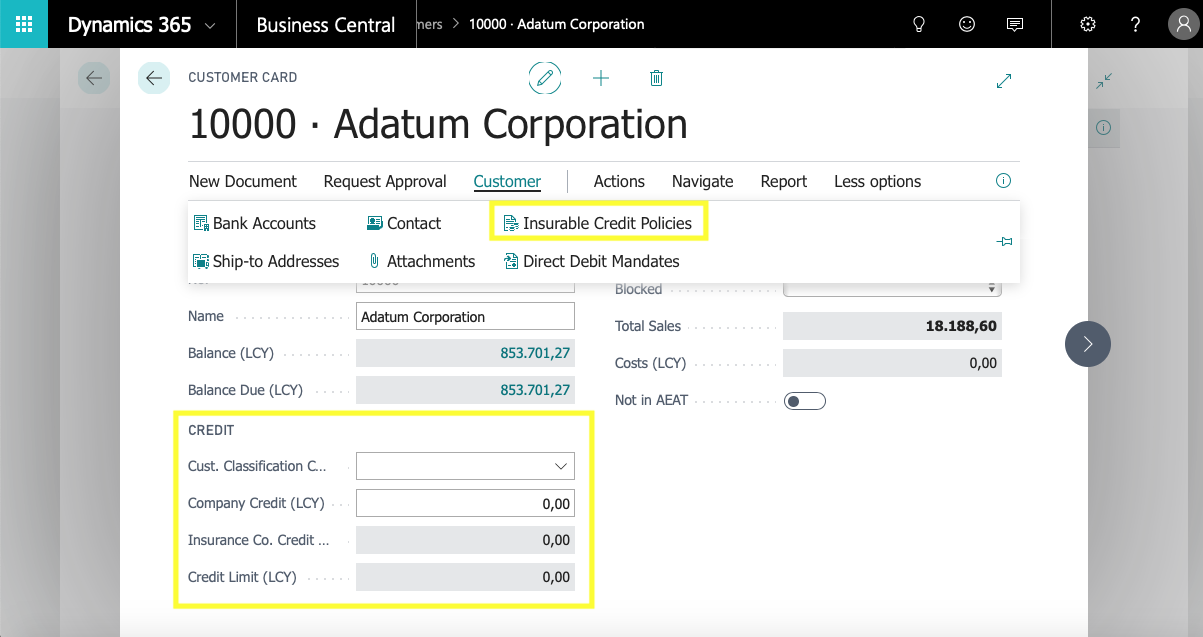Open the Request Approval menu

coord(385,181)
